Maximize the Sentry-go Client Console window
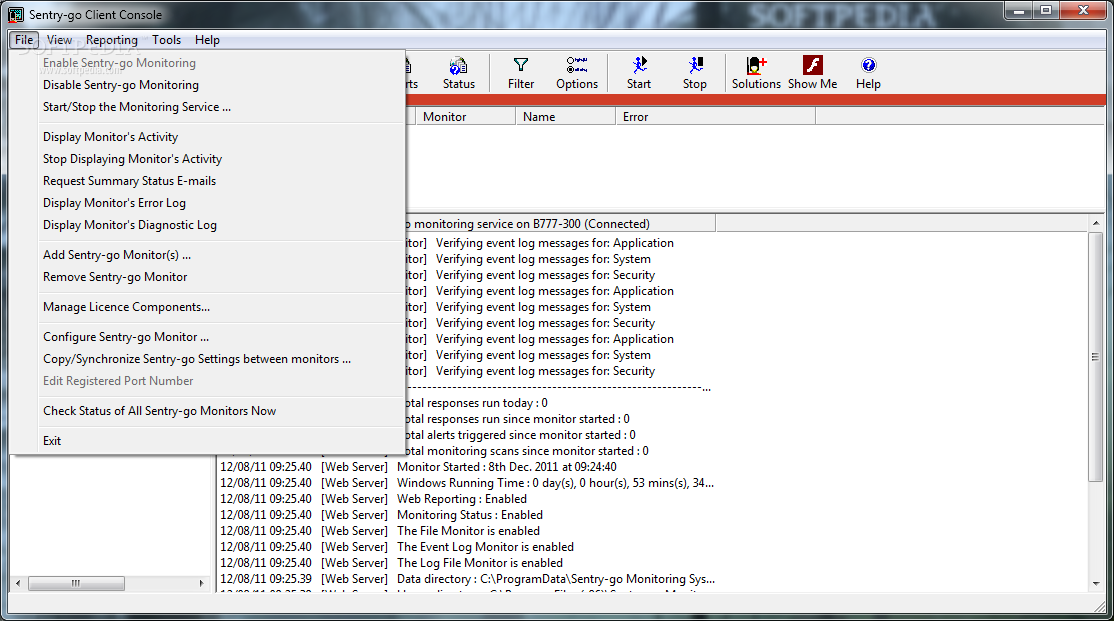 1046,11
